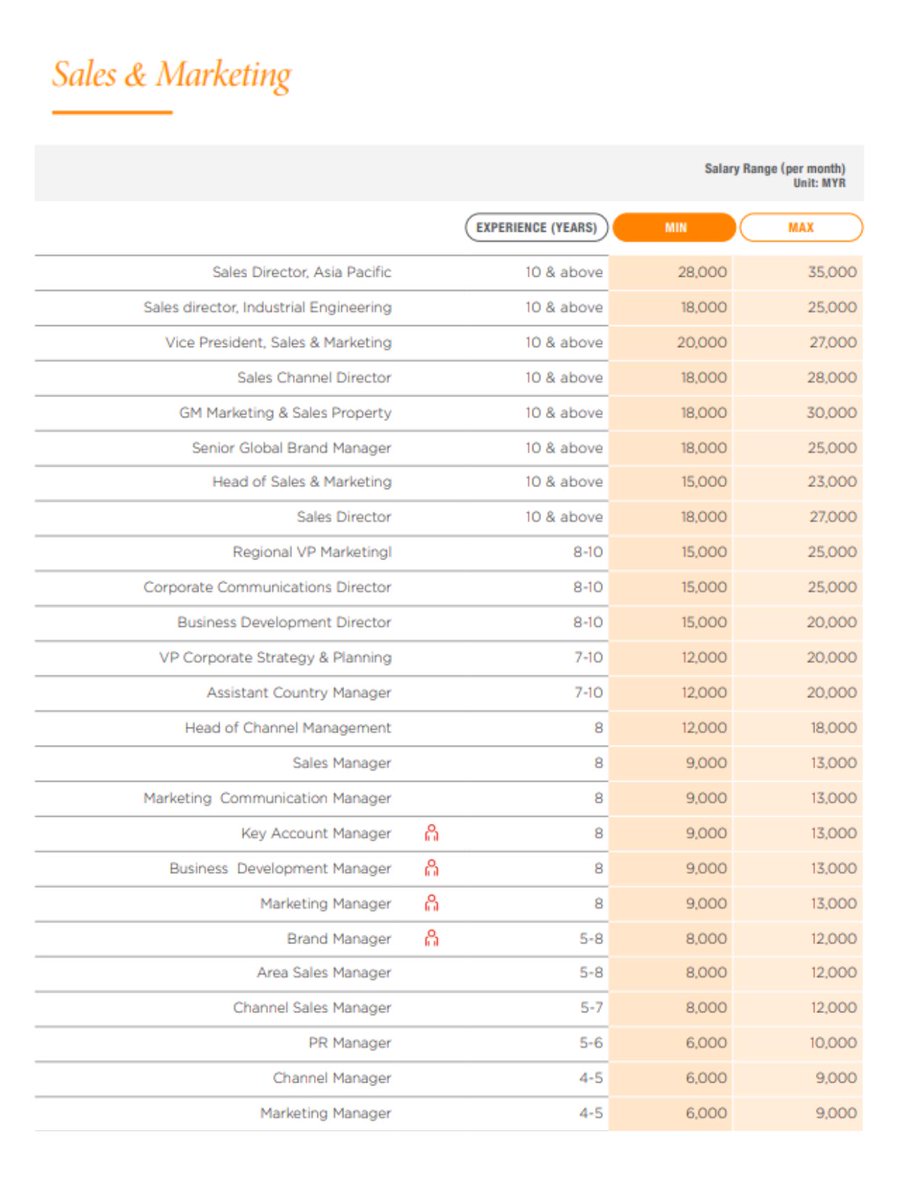Select the PR Manager job title
Viewport: 900px width, 1200px height.
pyautogui.click(x=350, y=1042)
